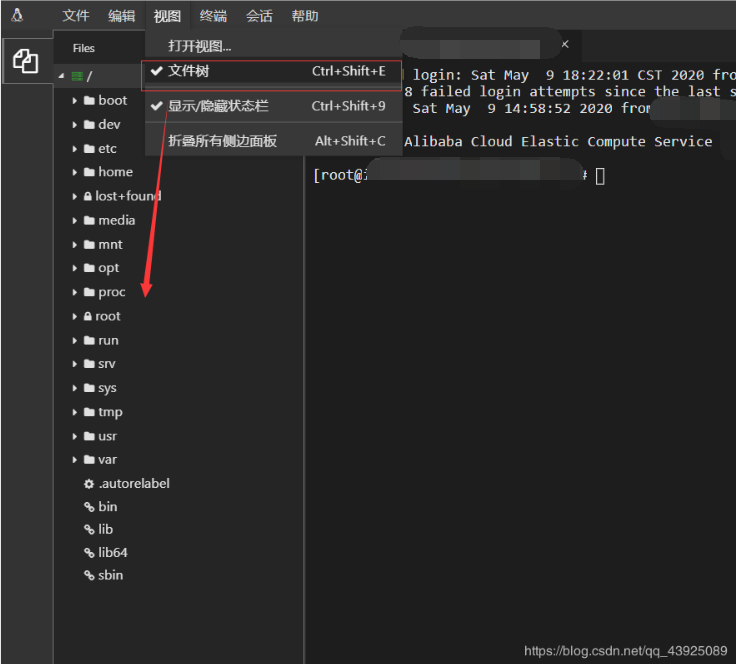The width and height of the screenshot is (736, 664).
Task: Select the proc folder name
Action: click(x=112, y=292)
